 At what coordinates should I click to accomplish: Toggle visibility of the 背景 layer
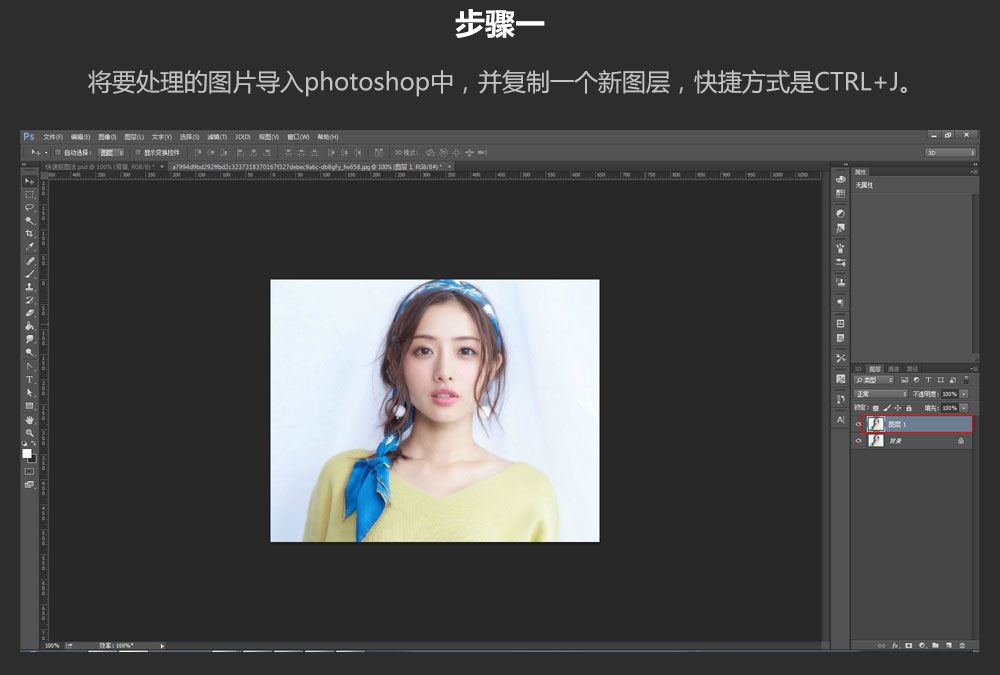click(858, 440)
